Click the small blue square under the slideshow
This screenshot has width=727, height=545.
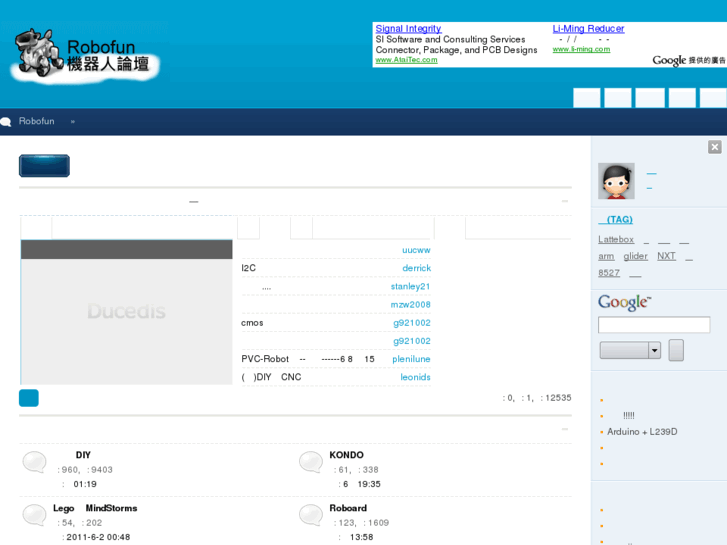29,398
